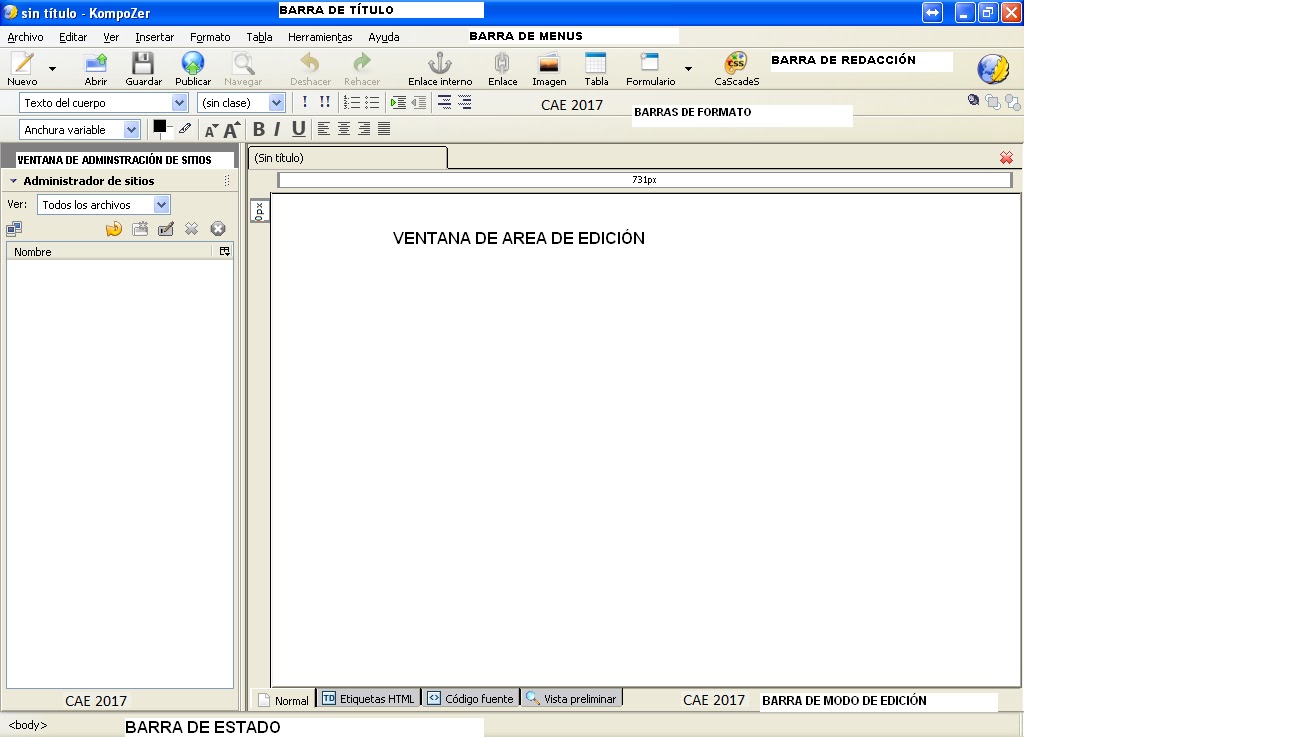Image resolution: width=1304 pixels, height=737 pixels.
Task: Align text to the right
Action: 364,129
